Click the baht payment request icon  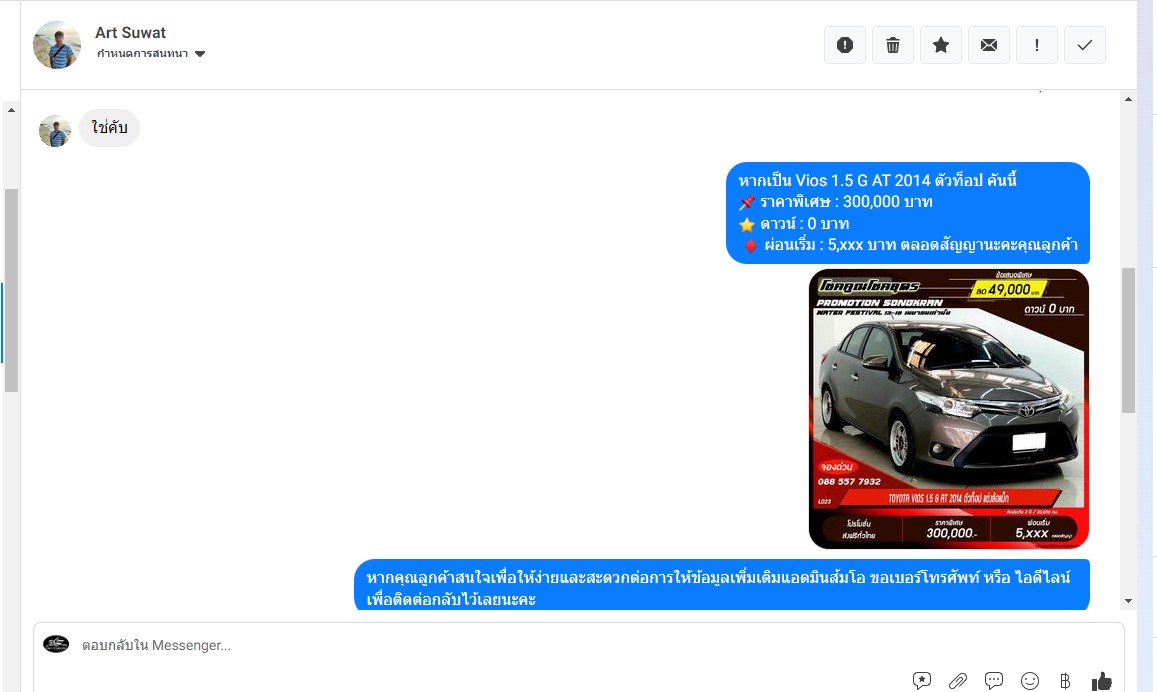click(1065, 681)
